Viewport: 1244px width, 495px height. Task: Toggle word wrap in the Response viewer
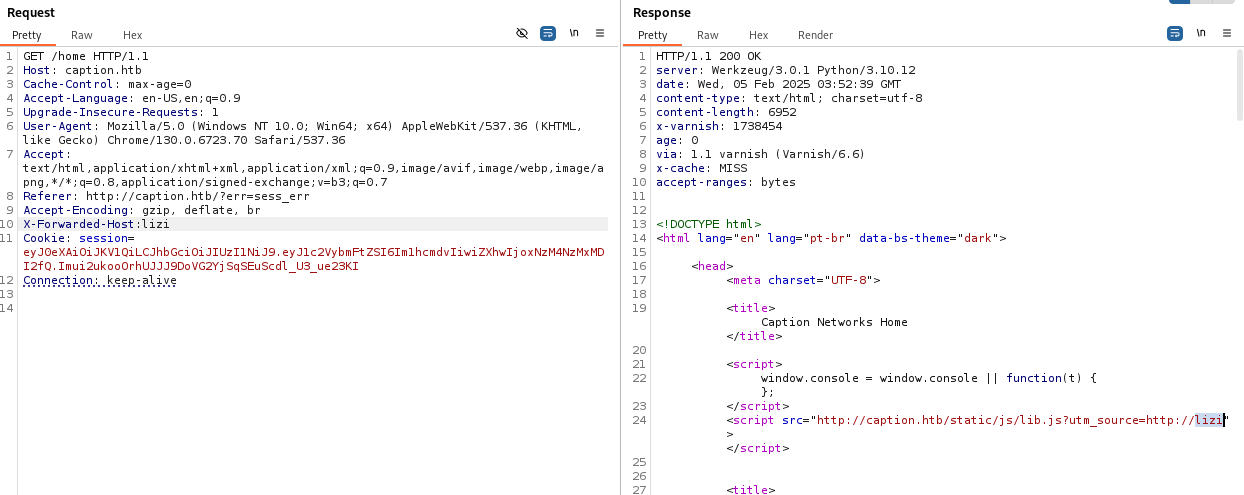[x=1175, y=33]
